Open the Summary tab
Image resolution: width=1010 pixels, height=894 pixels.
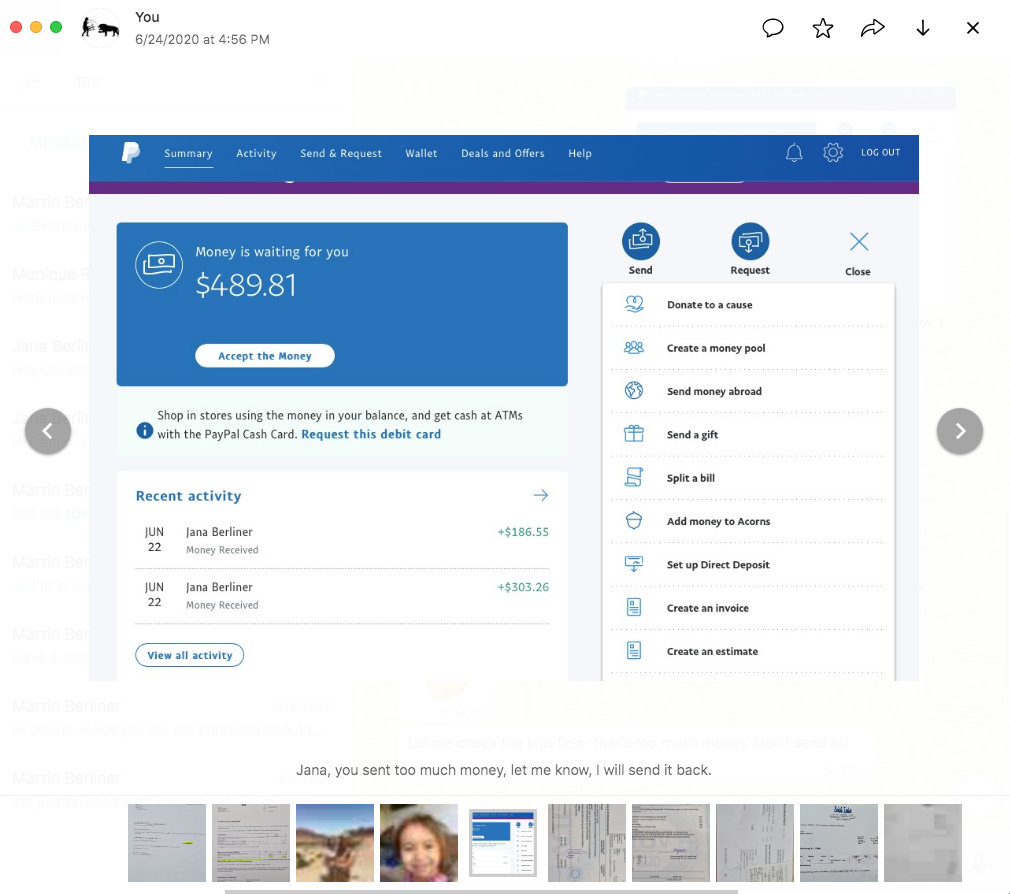[188, 153]
